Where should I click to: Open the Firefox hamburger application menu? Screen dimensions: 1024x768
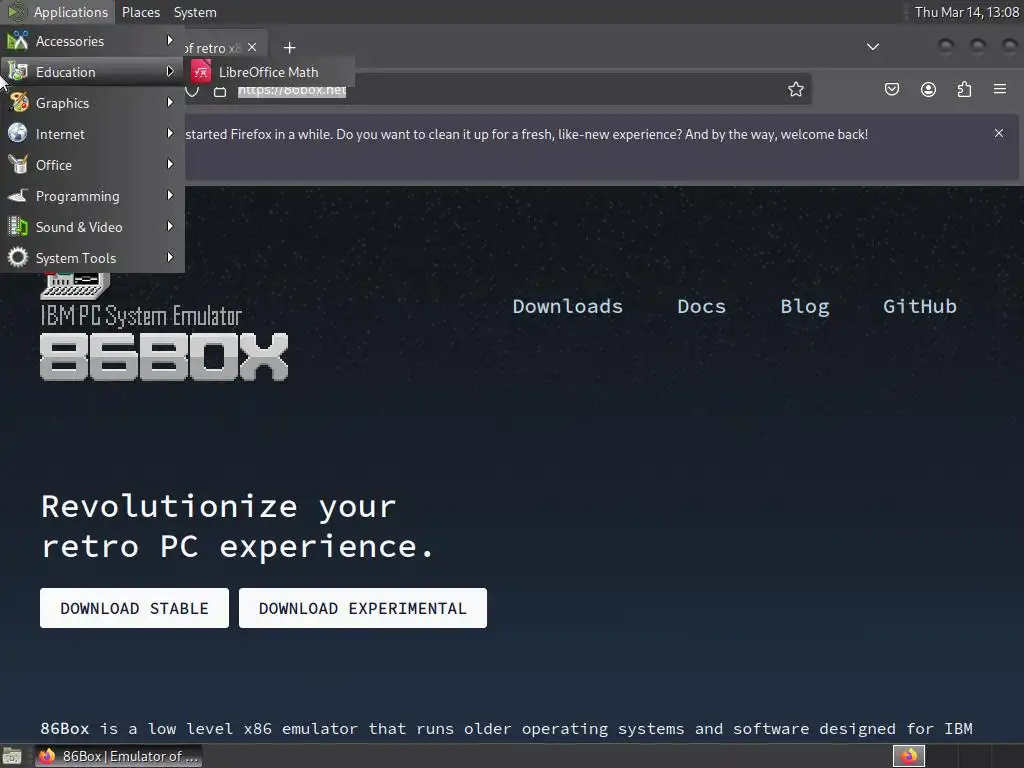click(1000, 89)
